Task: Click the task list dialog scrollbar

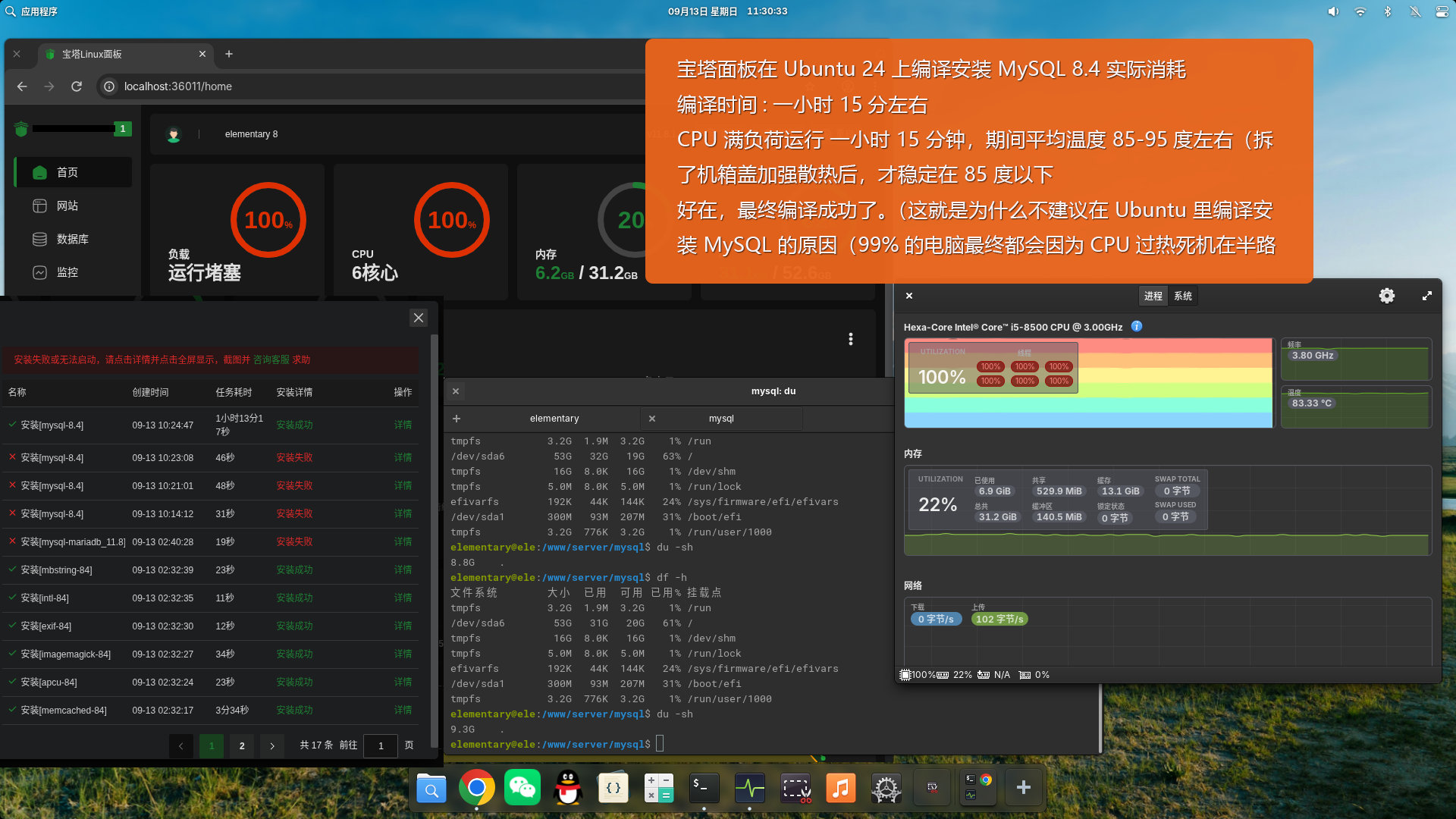Action: point(434,540)
